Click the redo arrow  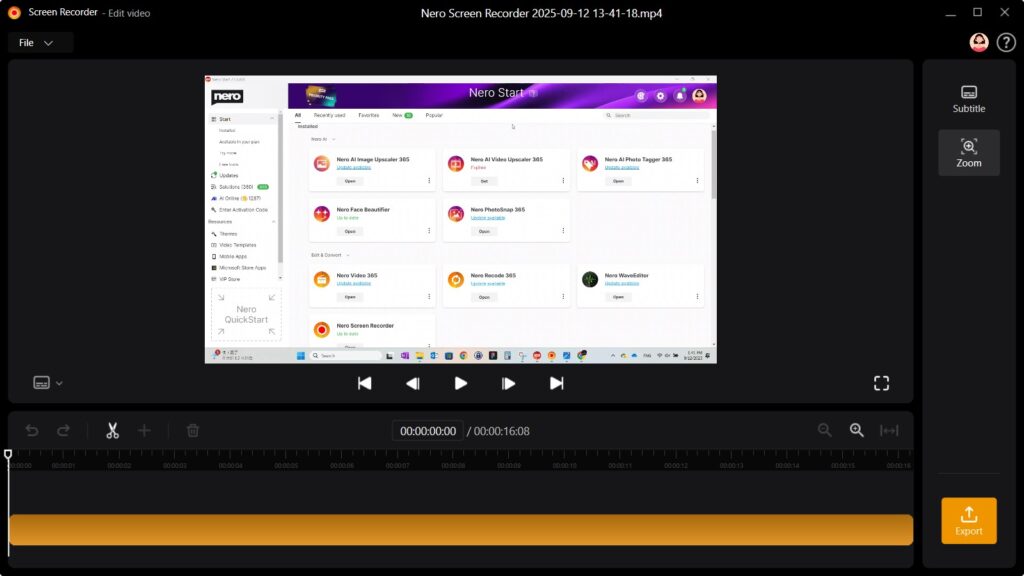coord(63,430)
